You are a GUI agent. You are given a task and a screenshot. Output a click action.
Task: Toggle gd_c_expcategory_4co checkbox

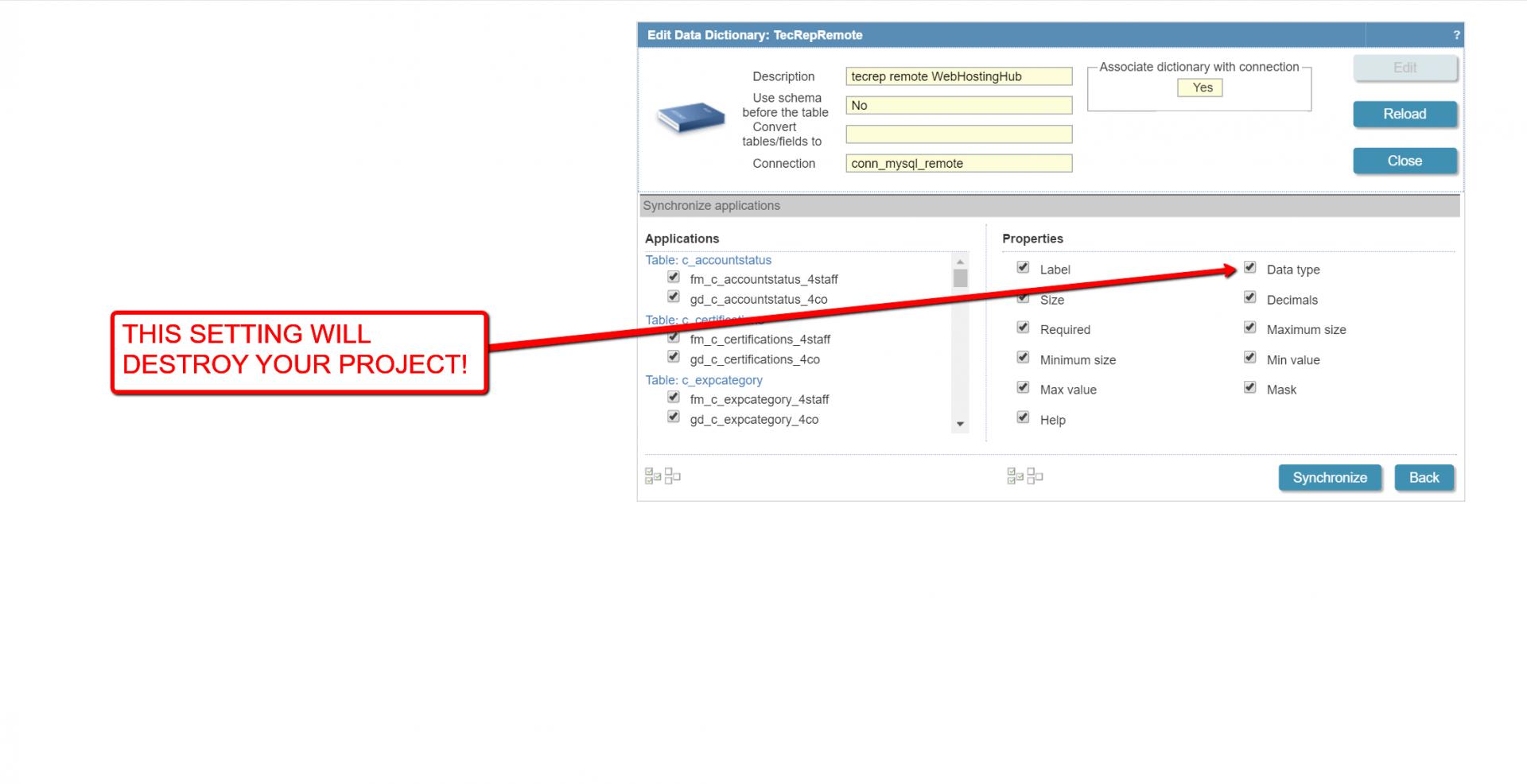(x=674, y=417)
